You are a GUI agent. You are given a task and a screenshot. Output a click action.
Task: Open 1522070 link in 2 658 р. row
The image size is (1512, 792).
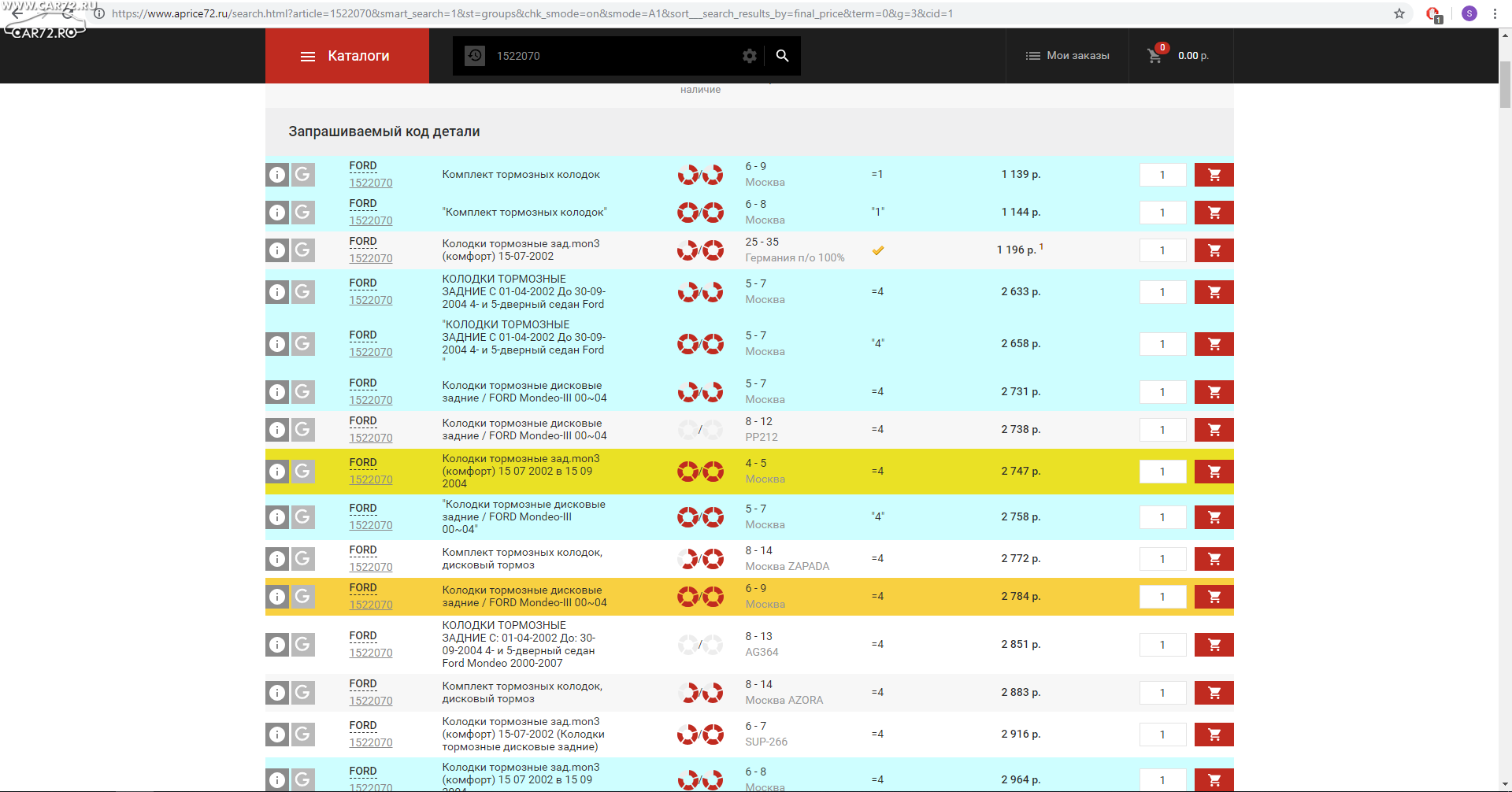click(x=371, y=352)
